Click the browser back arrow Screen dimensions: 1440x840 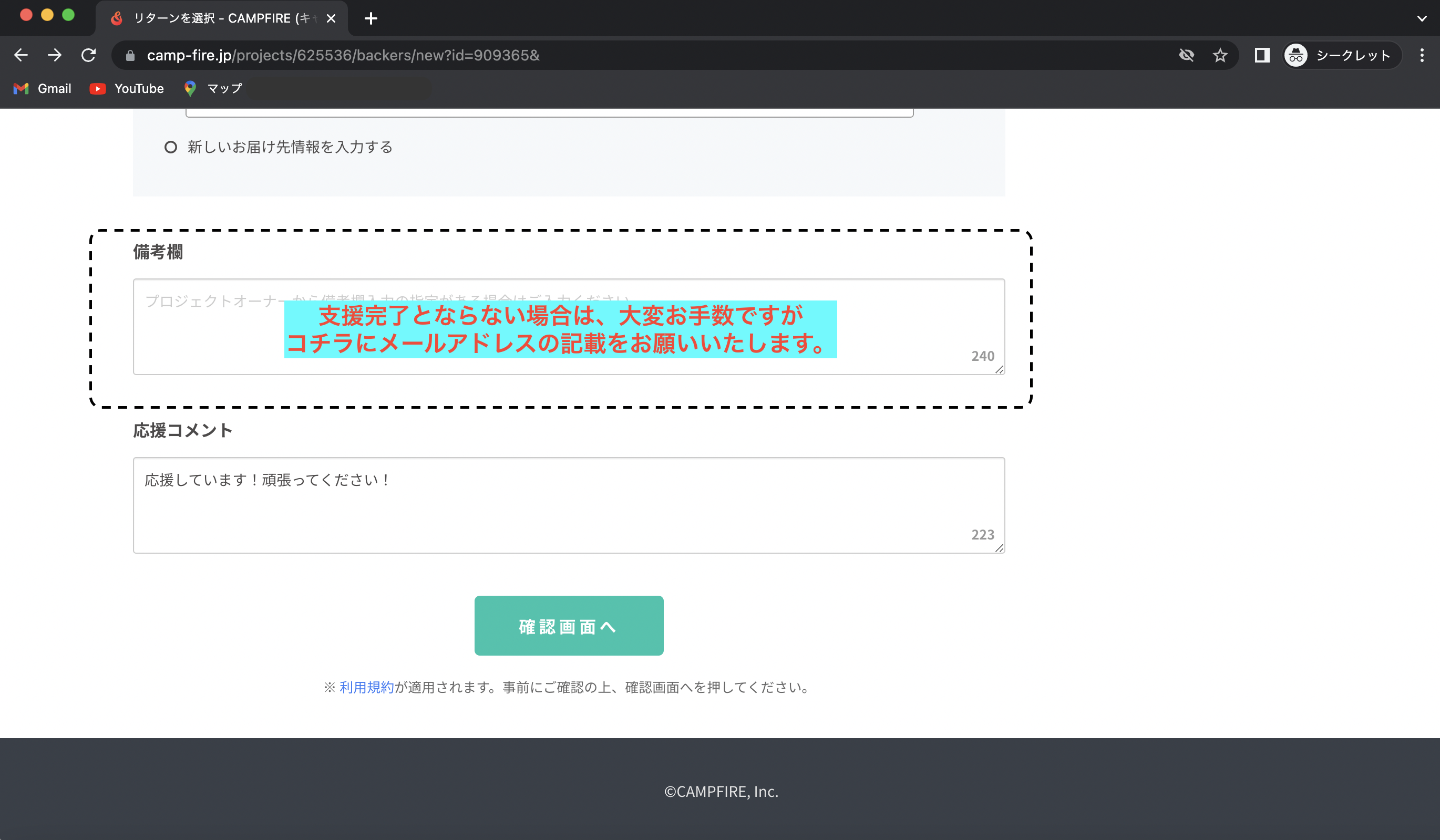[x=21, y=55]
